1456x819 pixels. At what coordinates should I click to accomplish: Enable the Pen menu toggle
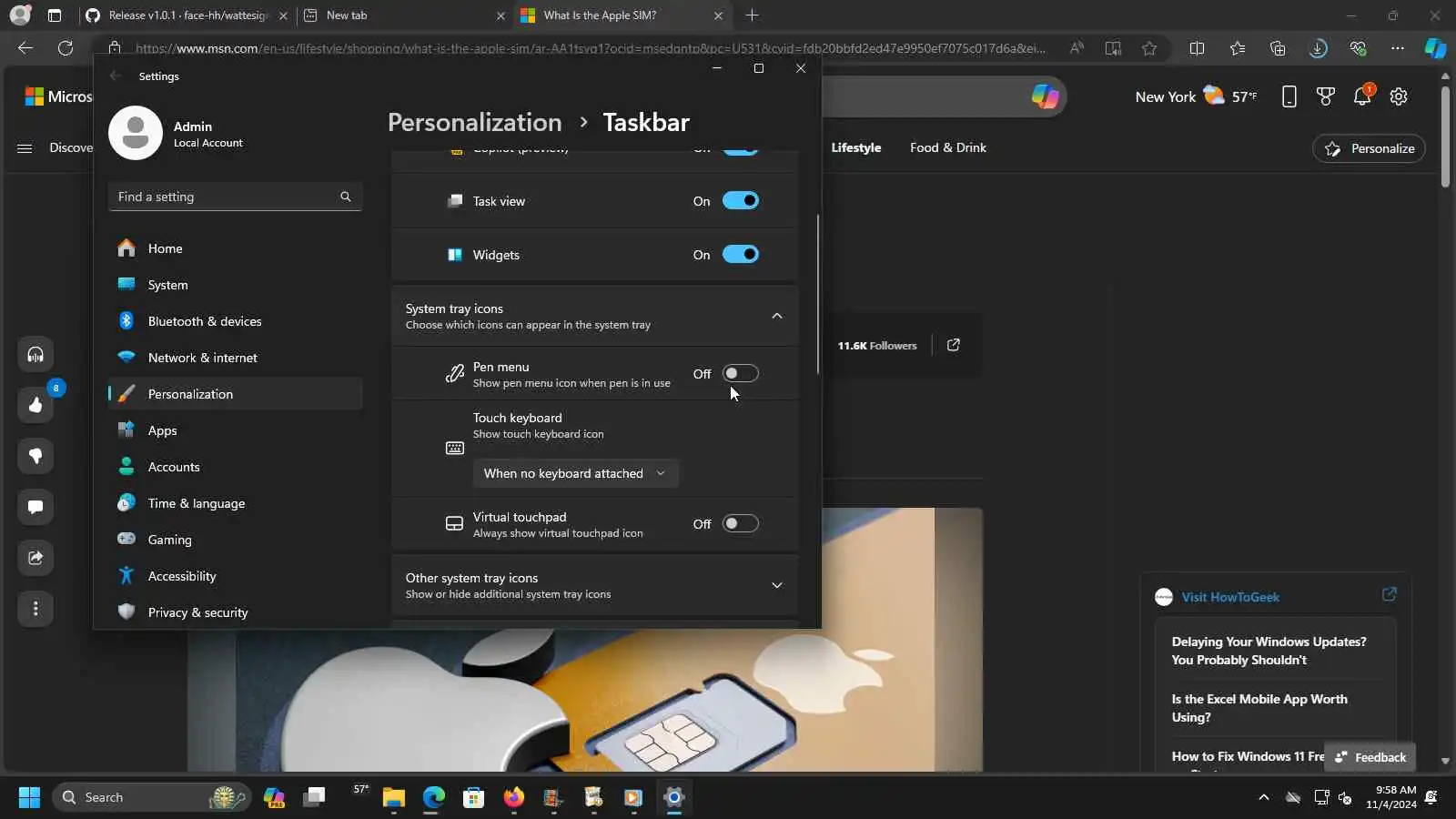[741, 374]
